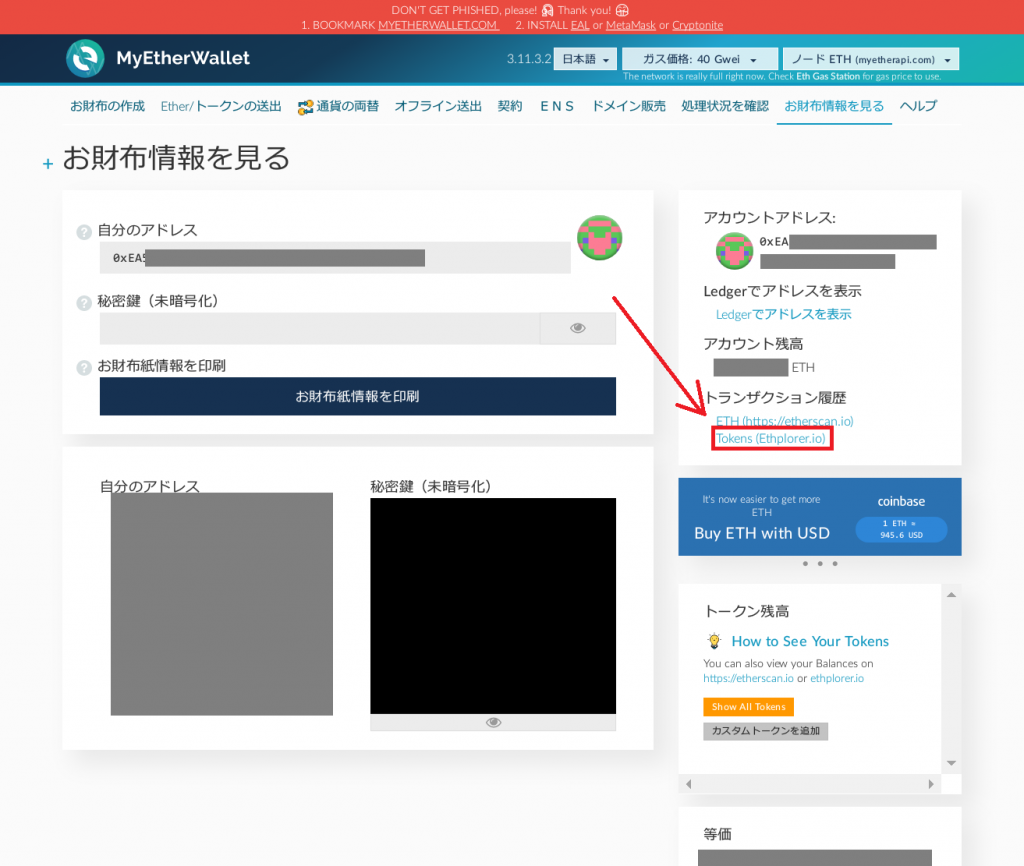The height and width of the screenshot is (866, 1024).
Task: Open the ノード ETH node selector dropdown
Action: pos(870,59)
